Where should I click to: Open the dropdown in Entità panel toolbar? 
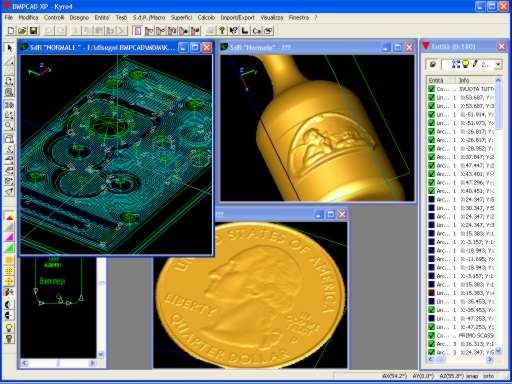point(498,64)
